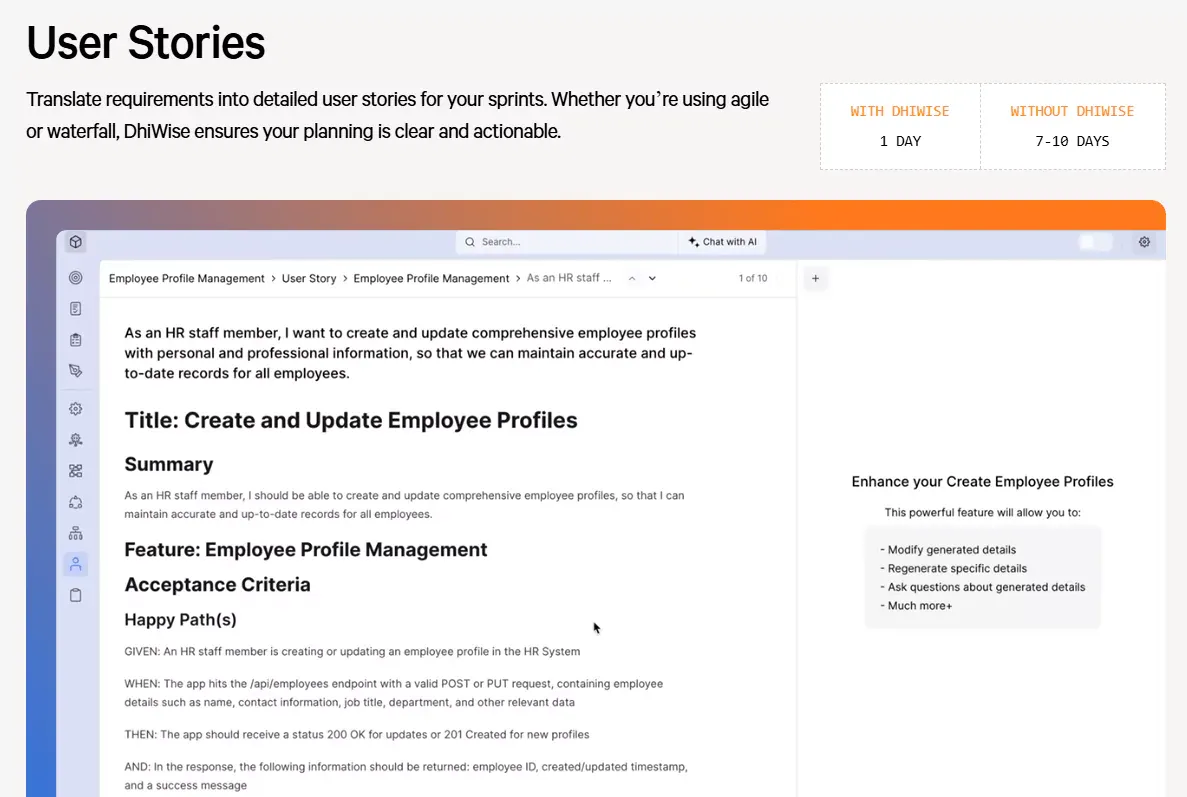1187x797 pixels.
Task: Click the Acceptance Criteria heading
Action: [x=217, y=584]
